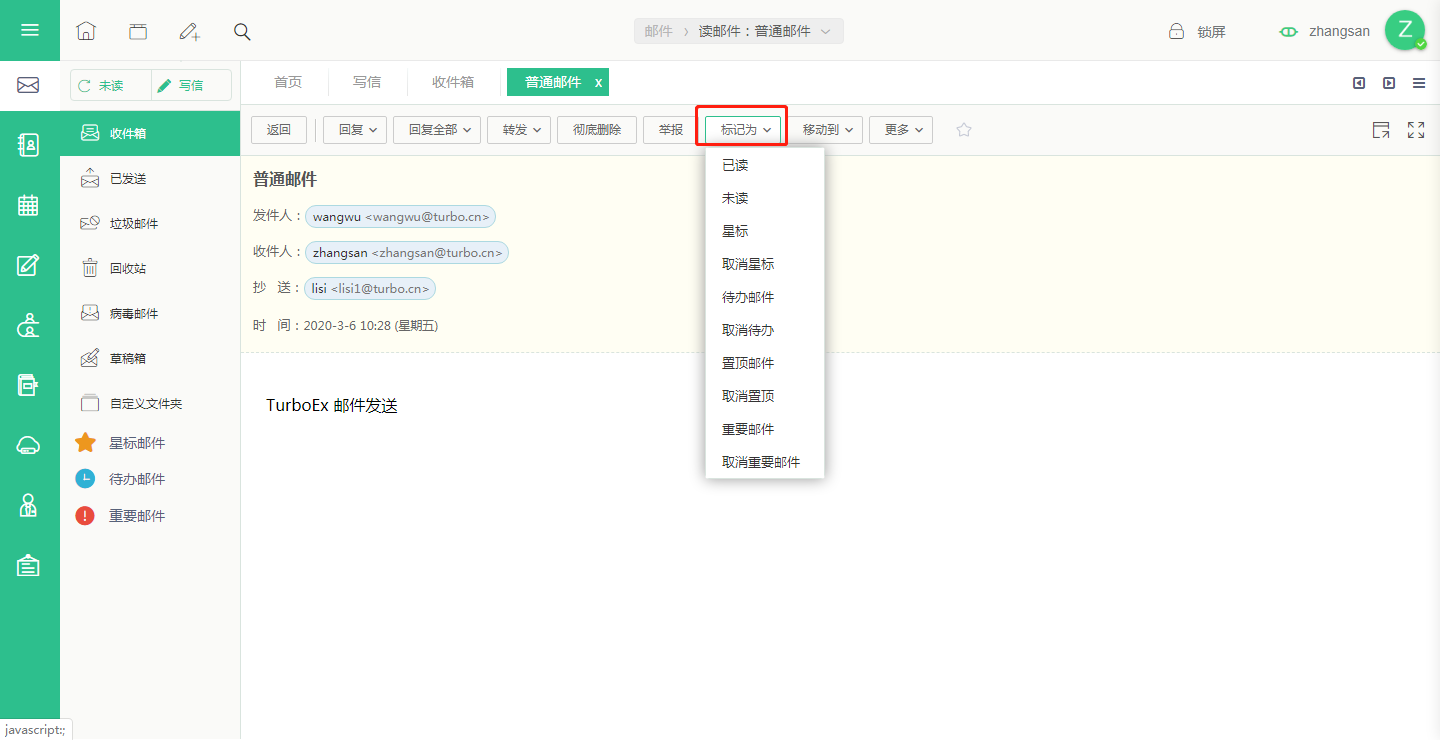
Task: Switch to the 首页 tab
Action: click(x=288, y=82)
